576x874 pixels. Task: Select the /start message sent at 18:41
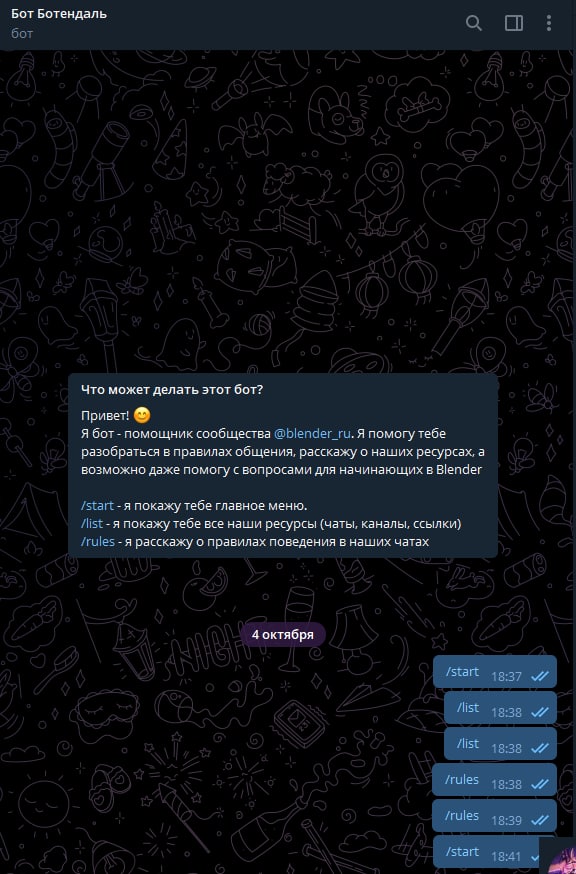(x=488, y=853)
